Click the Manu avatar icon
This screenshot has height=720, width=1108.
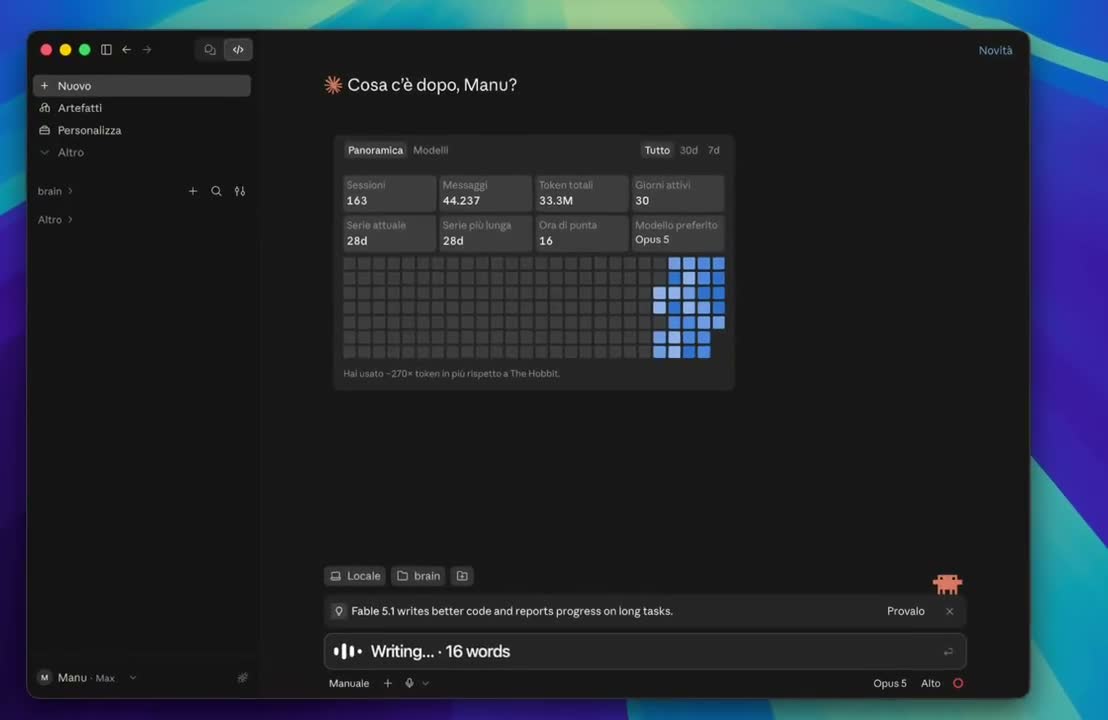[x=45, y=678]
